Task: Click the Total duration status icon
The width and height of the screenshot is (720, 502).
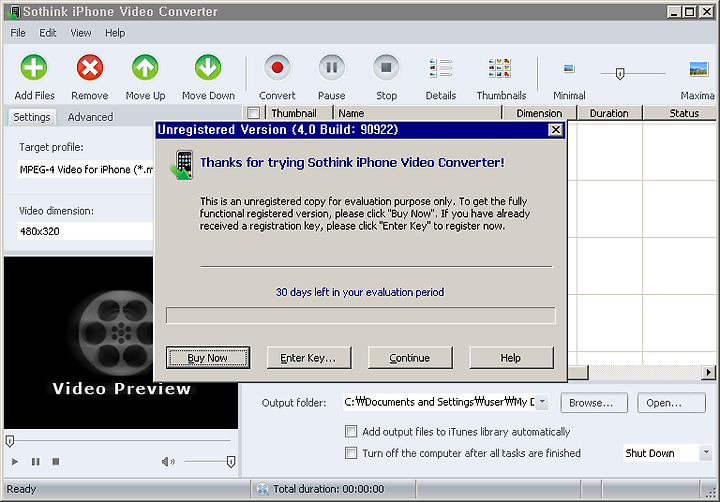Action: (262, 489)
